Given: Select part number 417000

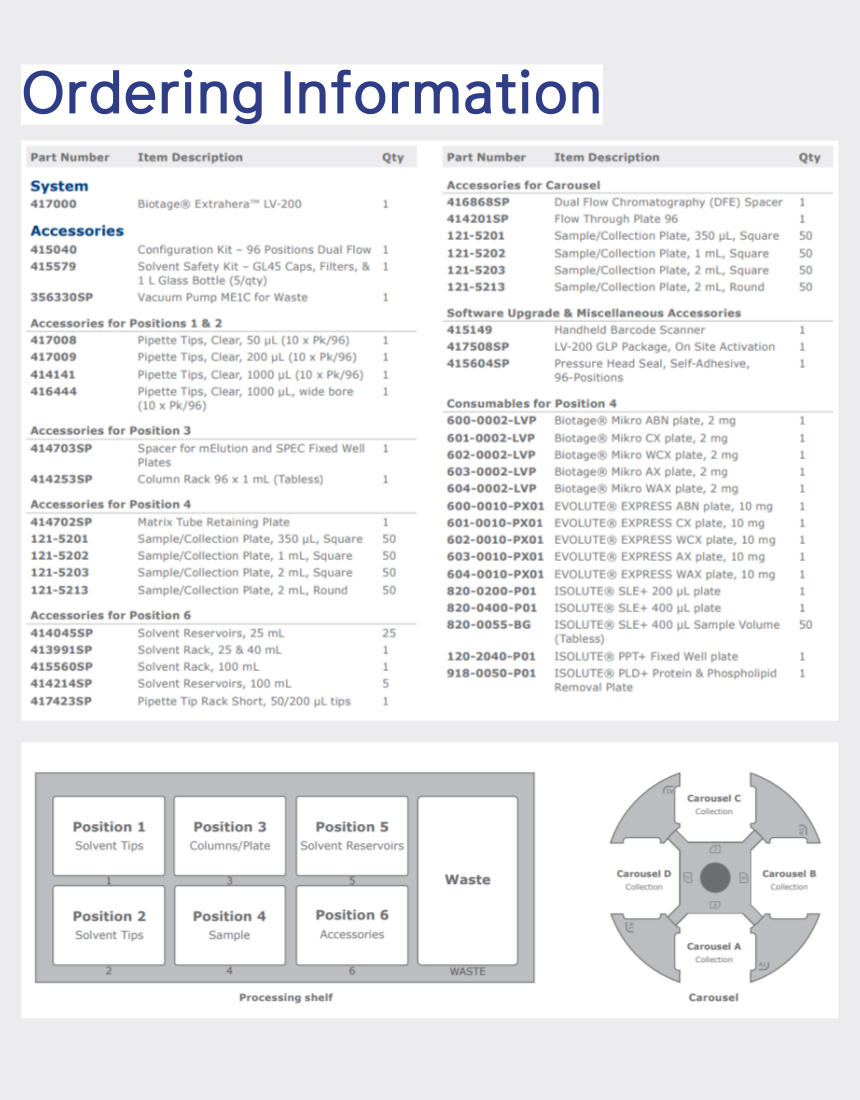Looking at the screenshot, I should tap(54, 204).
